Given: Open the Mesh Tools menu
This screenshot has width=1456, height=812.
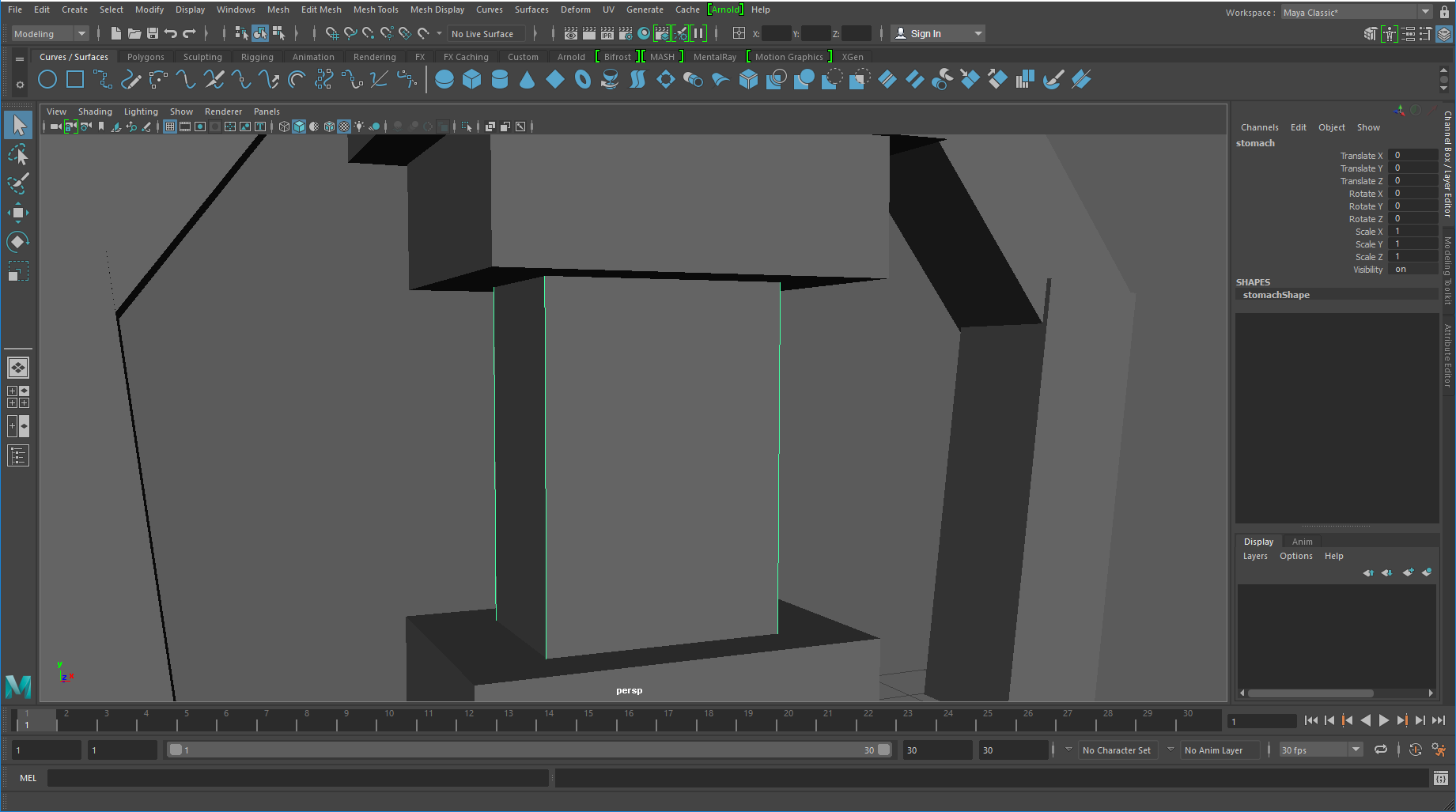Looking at the screenshot, I should [x=376, y=9].
